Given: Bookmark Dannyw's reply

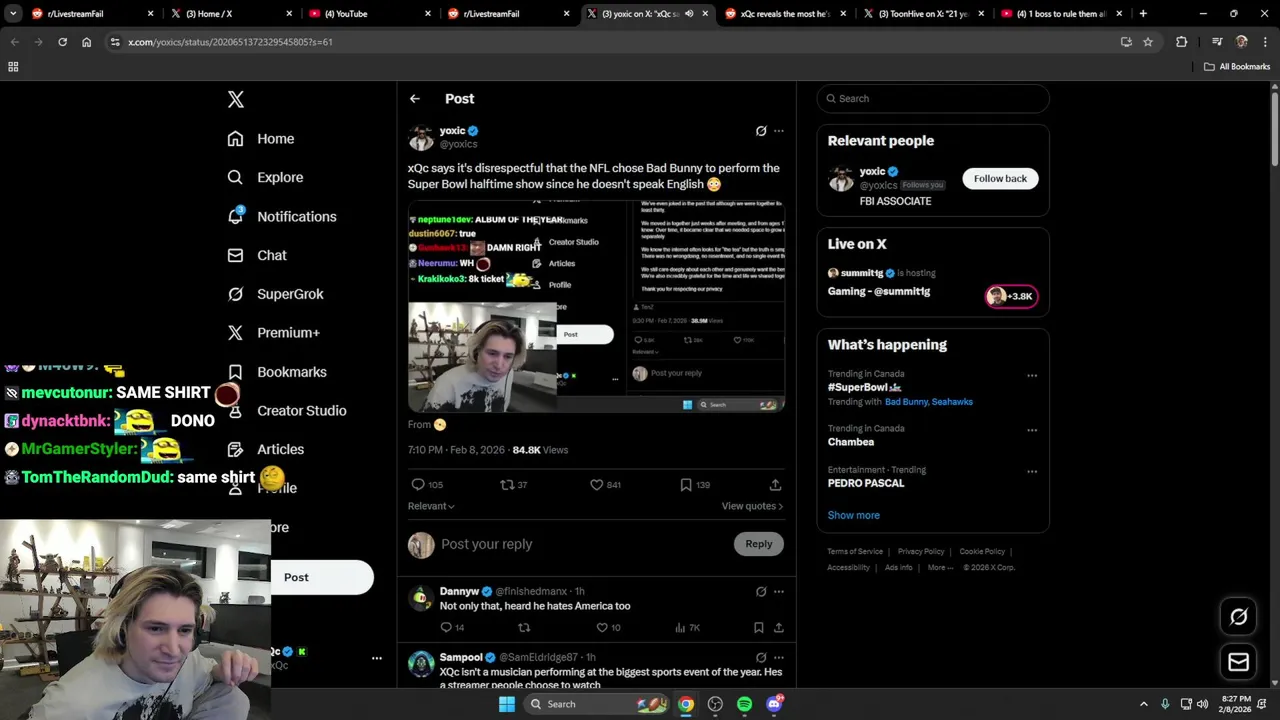Looking at the screenshot, I should (759, 627).
